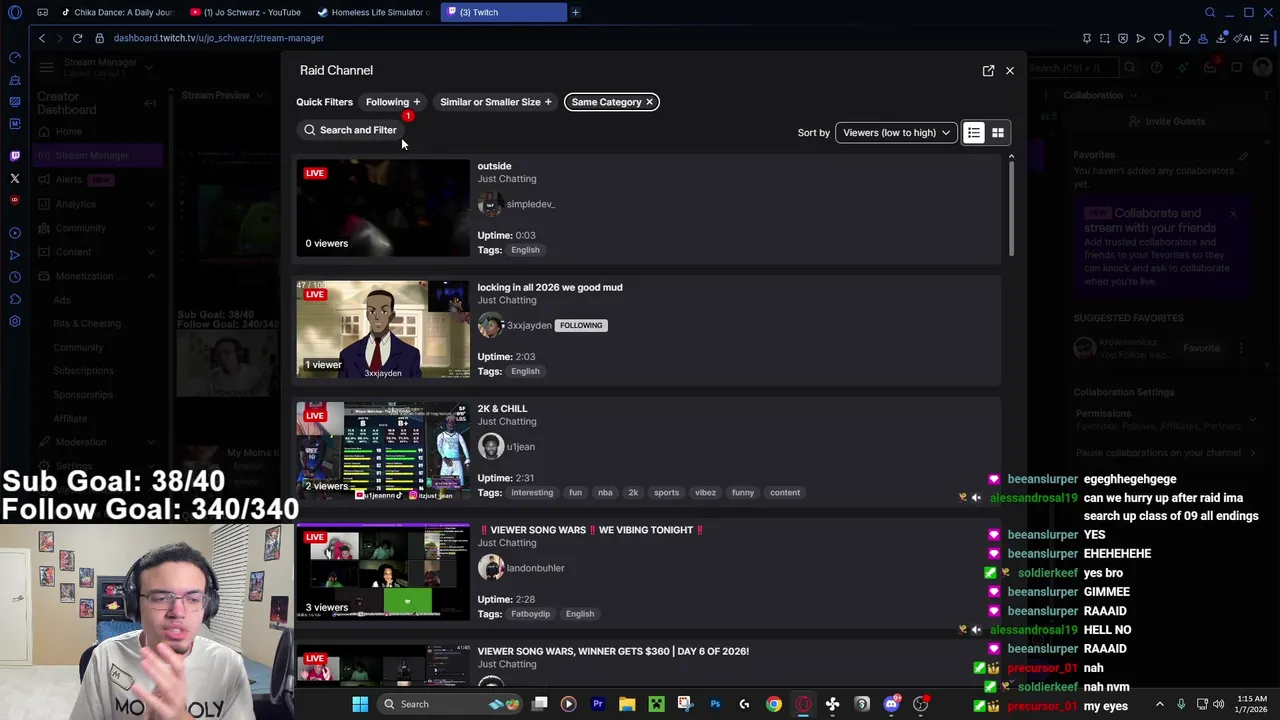1280x720 pixels.
Task: Open Premiere Pro from taskbar
Action: click(598, 704)
